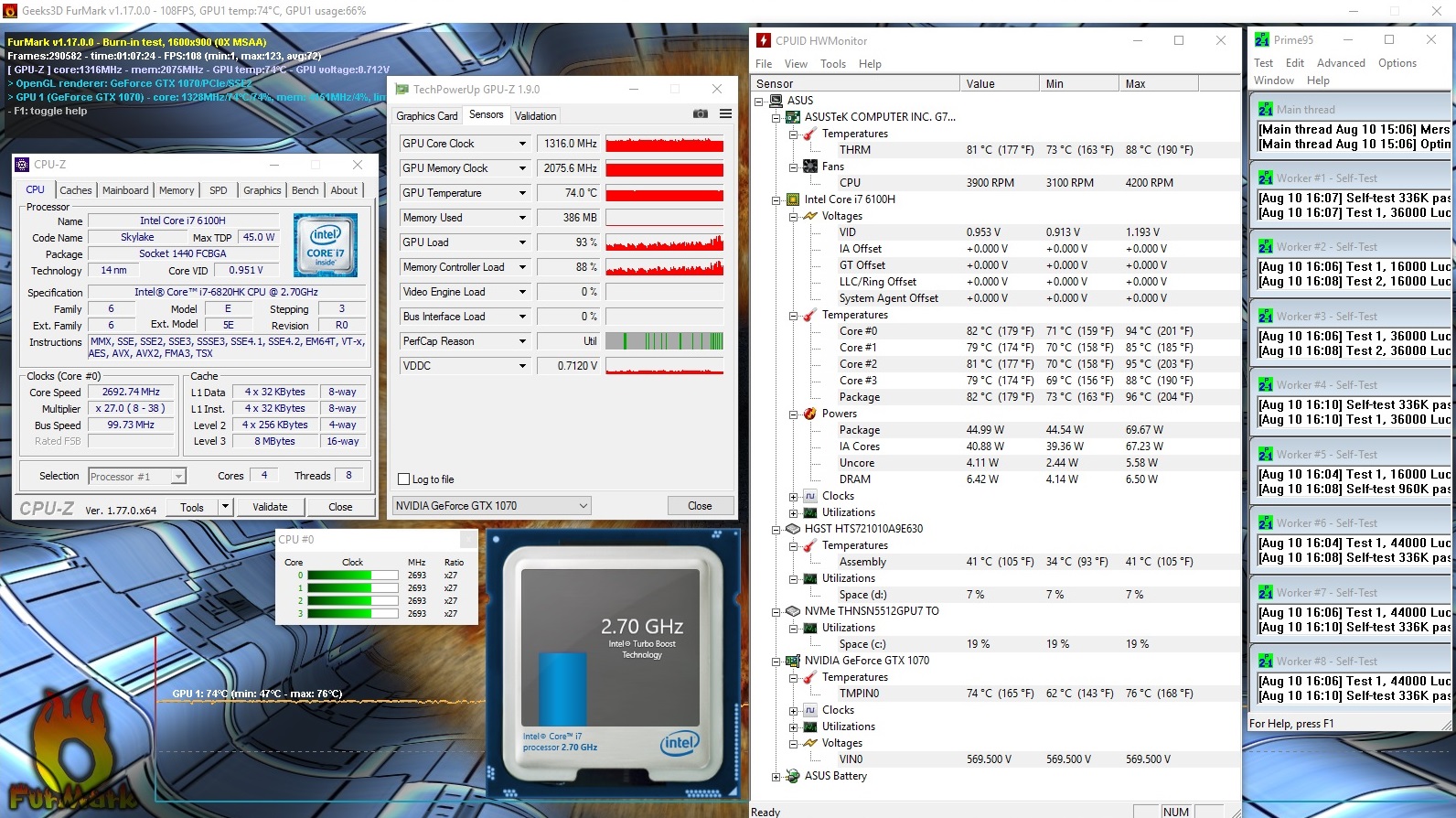The width and height of the screenshot is (1456, 818).
Task: Click the HGST hard drive tree icon
Action: click(793, 529)
